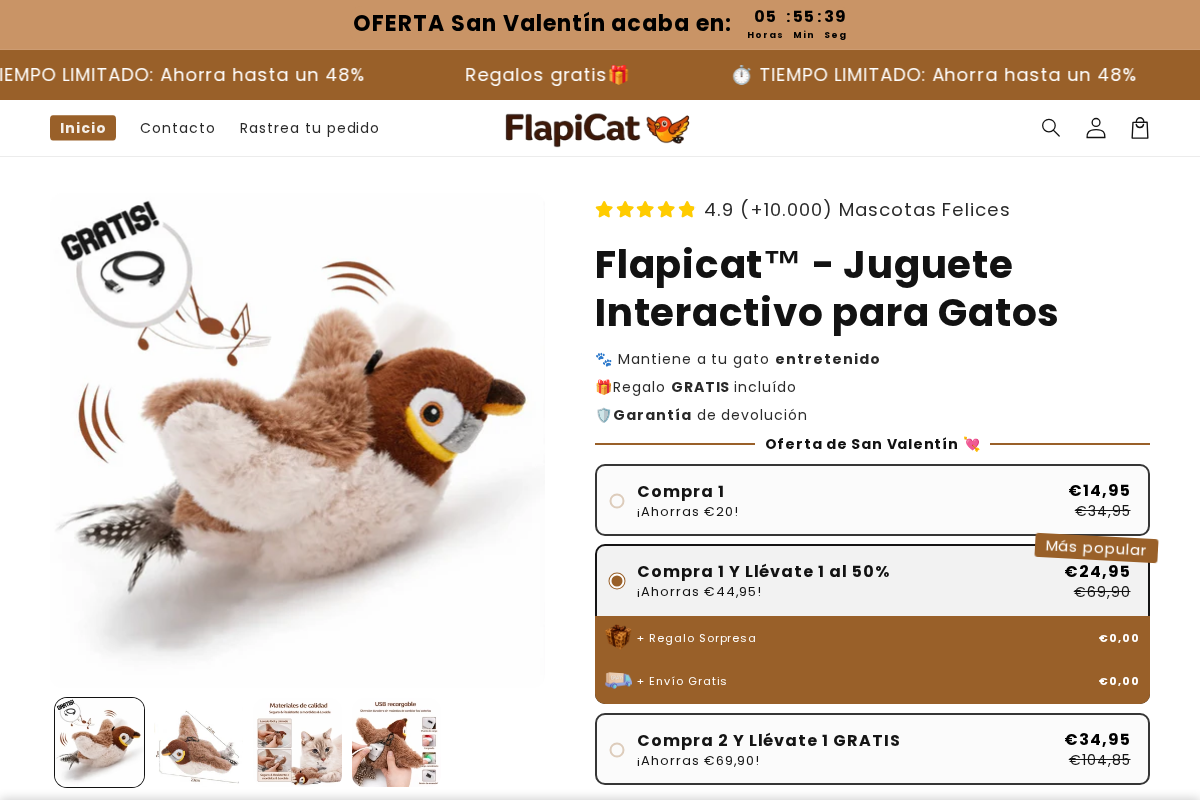Open Rastrea tu pedido page
Viewport: 1200px width, 800px height.
point(310,128)
